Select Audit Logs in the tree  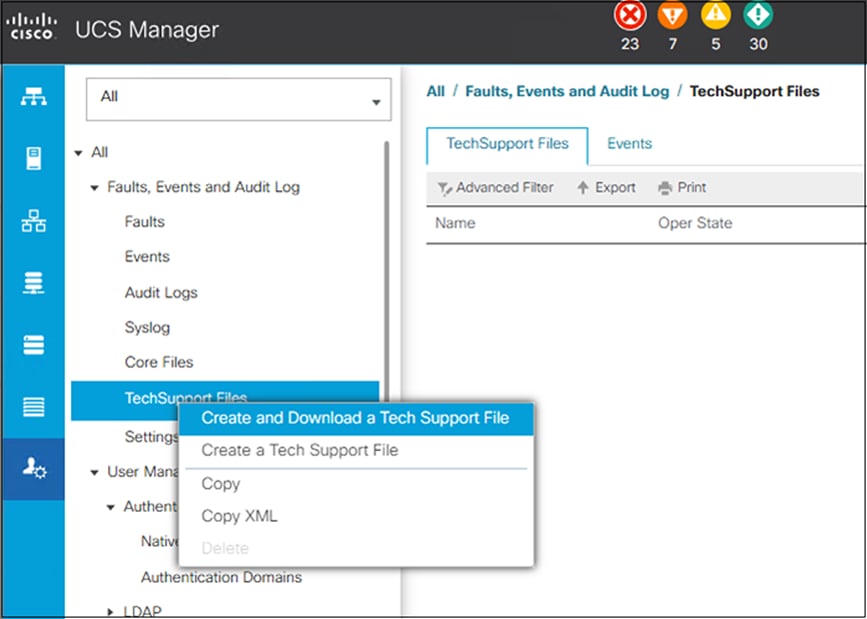[161, 293]
